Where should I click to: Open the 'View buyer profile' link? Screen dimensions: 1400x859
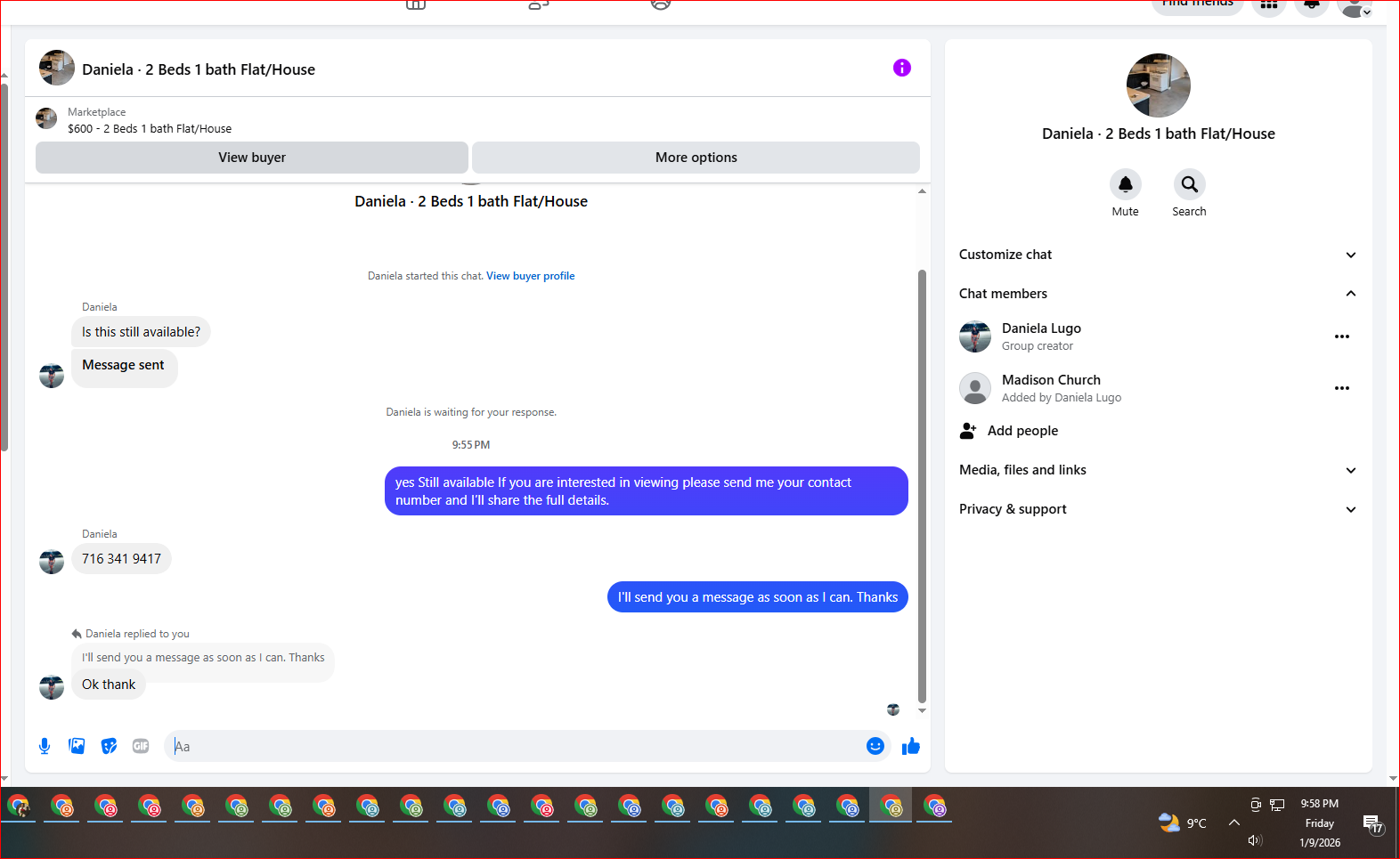(530, 276)
